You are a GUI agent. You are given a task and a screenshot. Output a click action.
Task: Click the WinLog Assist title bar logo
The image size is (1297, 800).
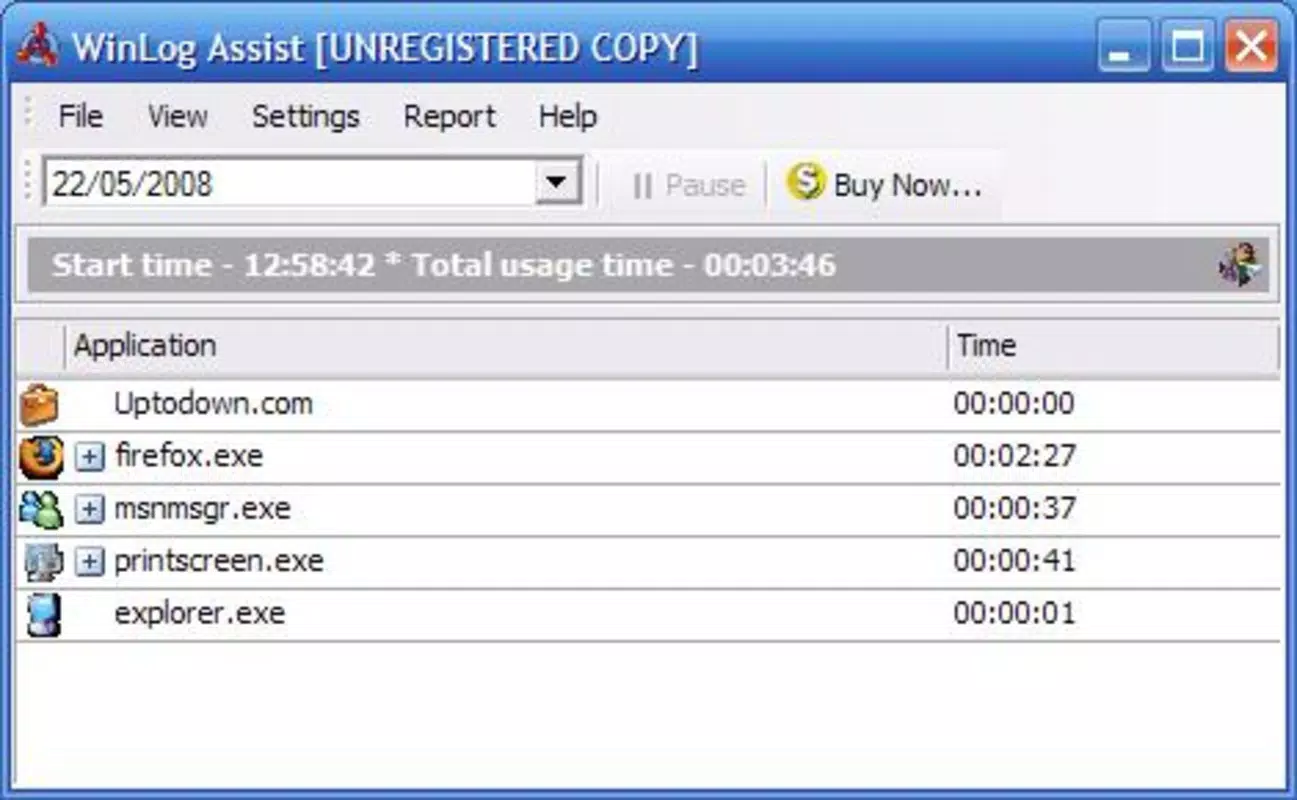pyautogui.click(x=36, y=46)
